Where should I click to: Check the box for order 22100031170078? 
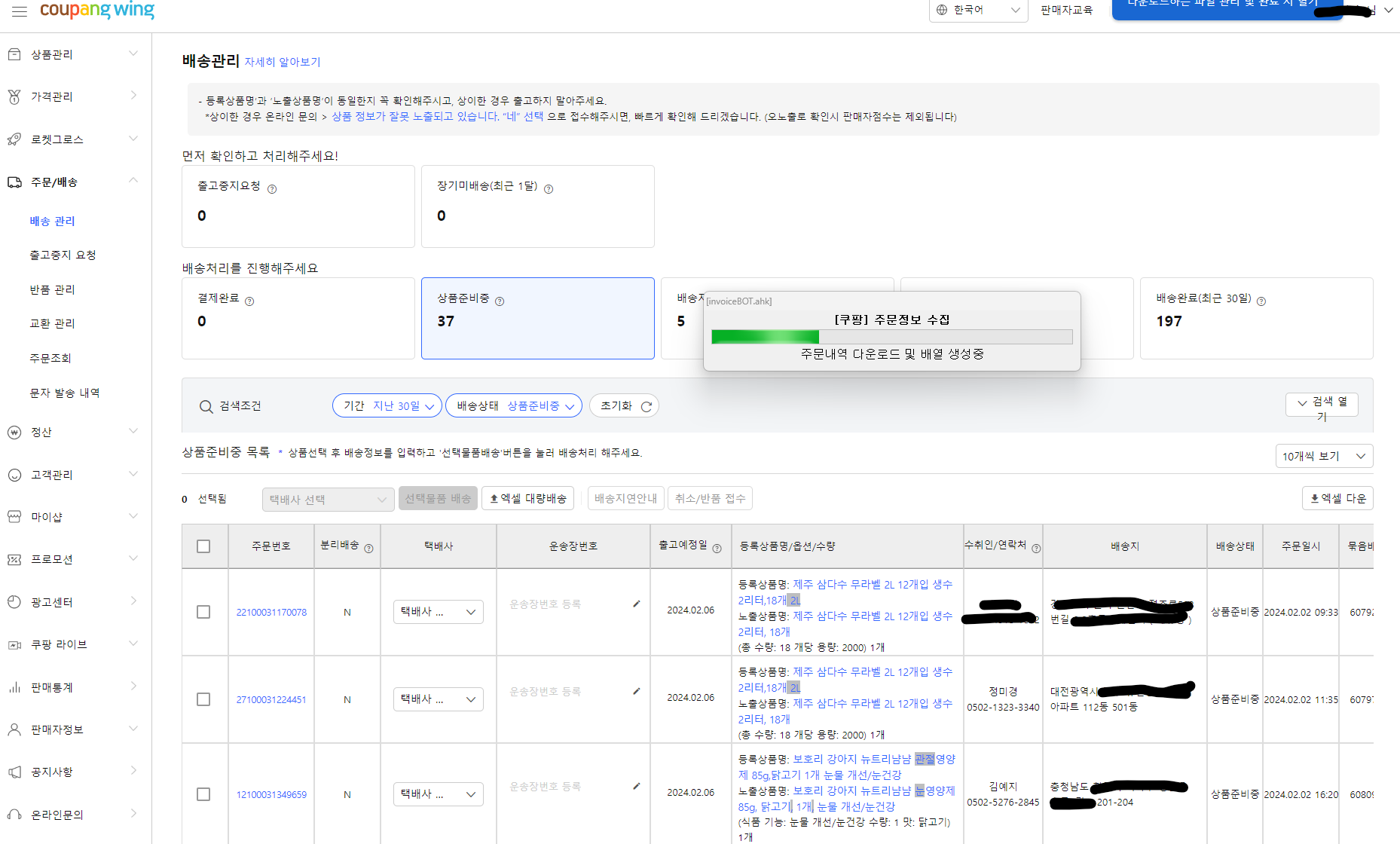203,612
